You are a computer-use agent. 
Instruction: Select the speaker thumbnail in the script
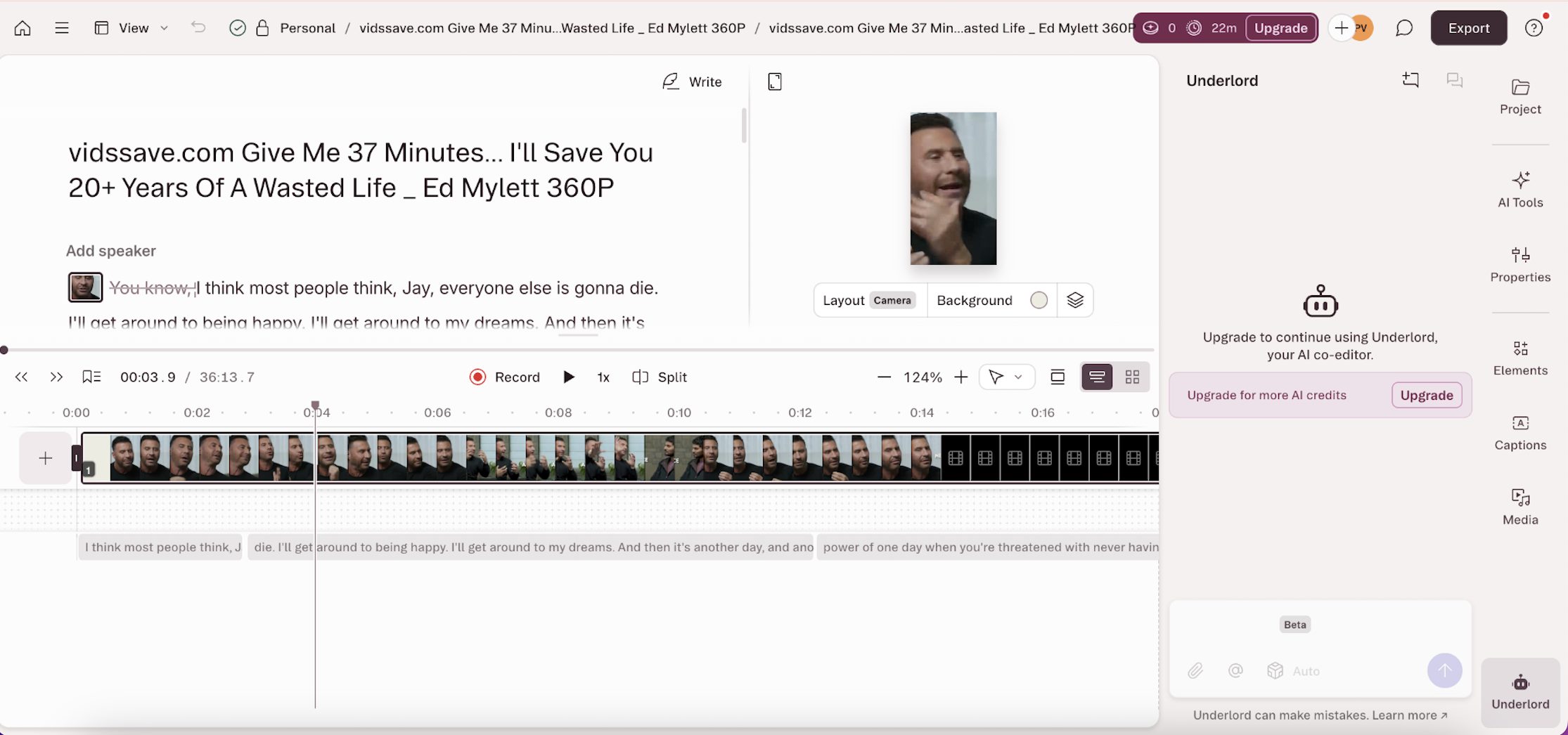point(85,287)
